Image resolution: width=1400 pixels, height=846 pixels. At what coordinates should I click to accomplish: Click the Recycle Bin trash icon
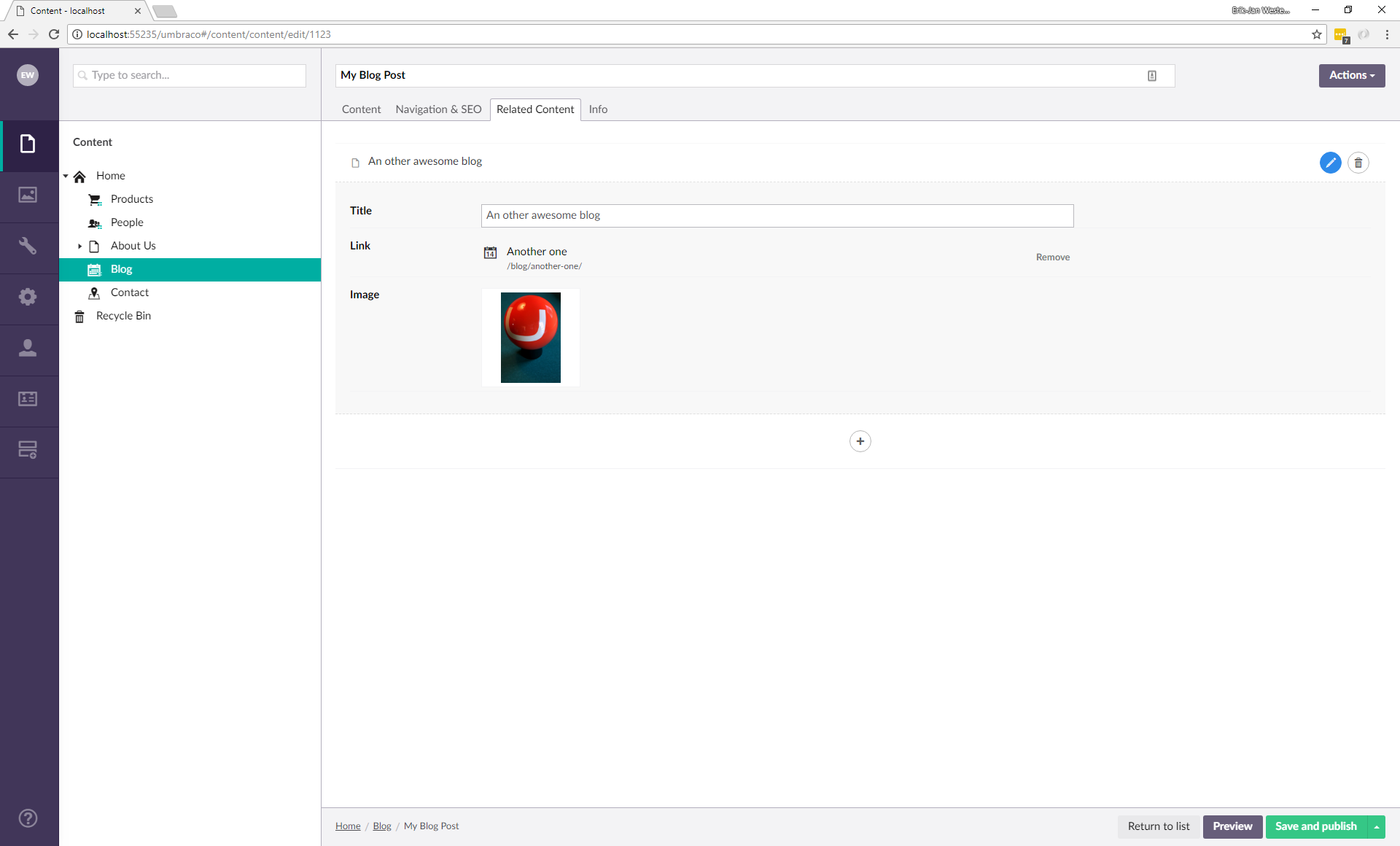(x=79, y=317)
